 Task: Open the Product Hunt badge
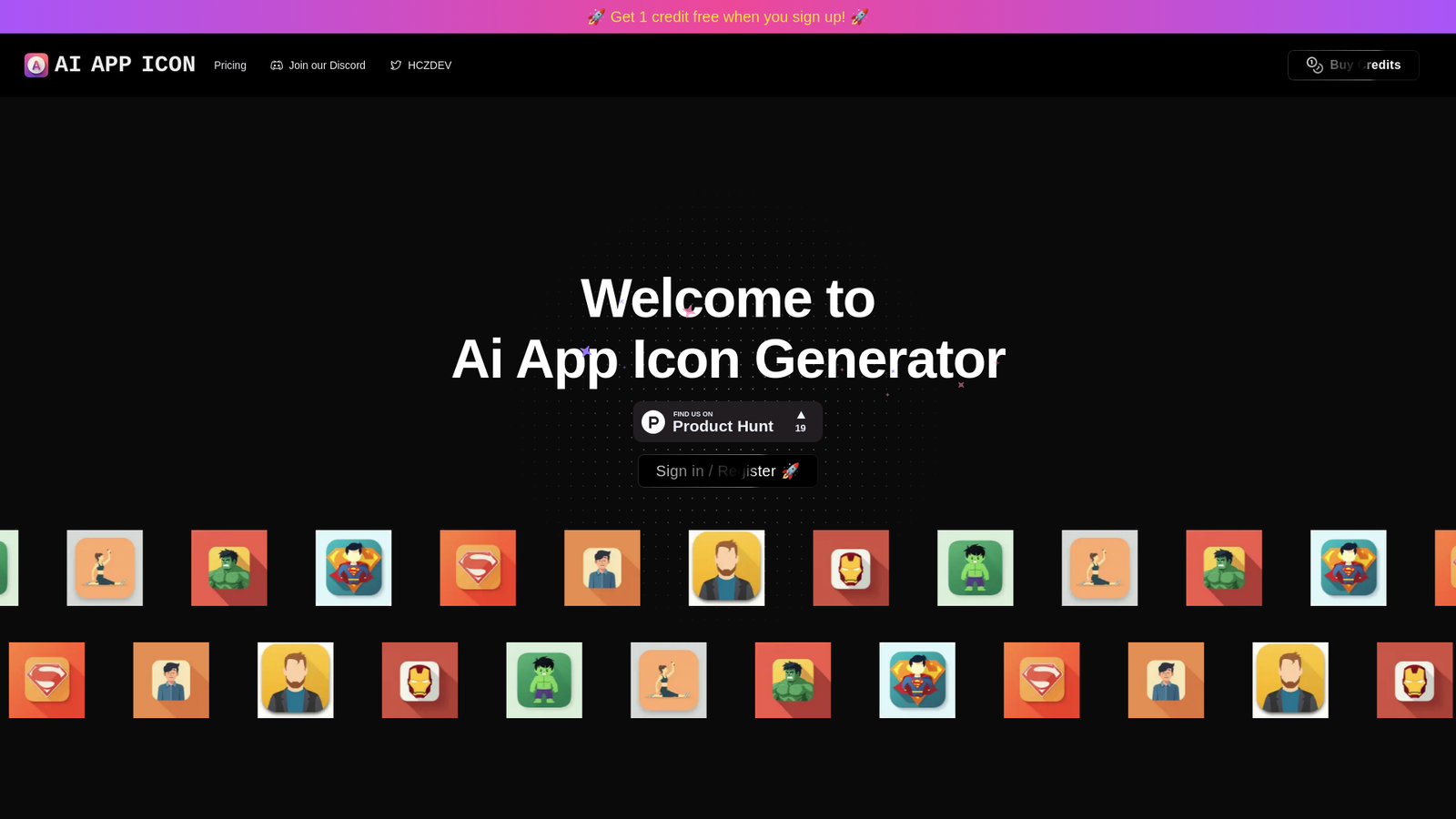click(x=728, y=421)
